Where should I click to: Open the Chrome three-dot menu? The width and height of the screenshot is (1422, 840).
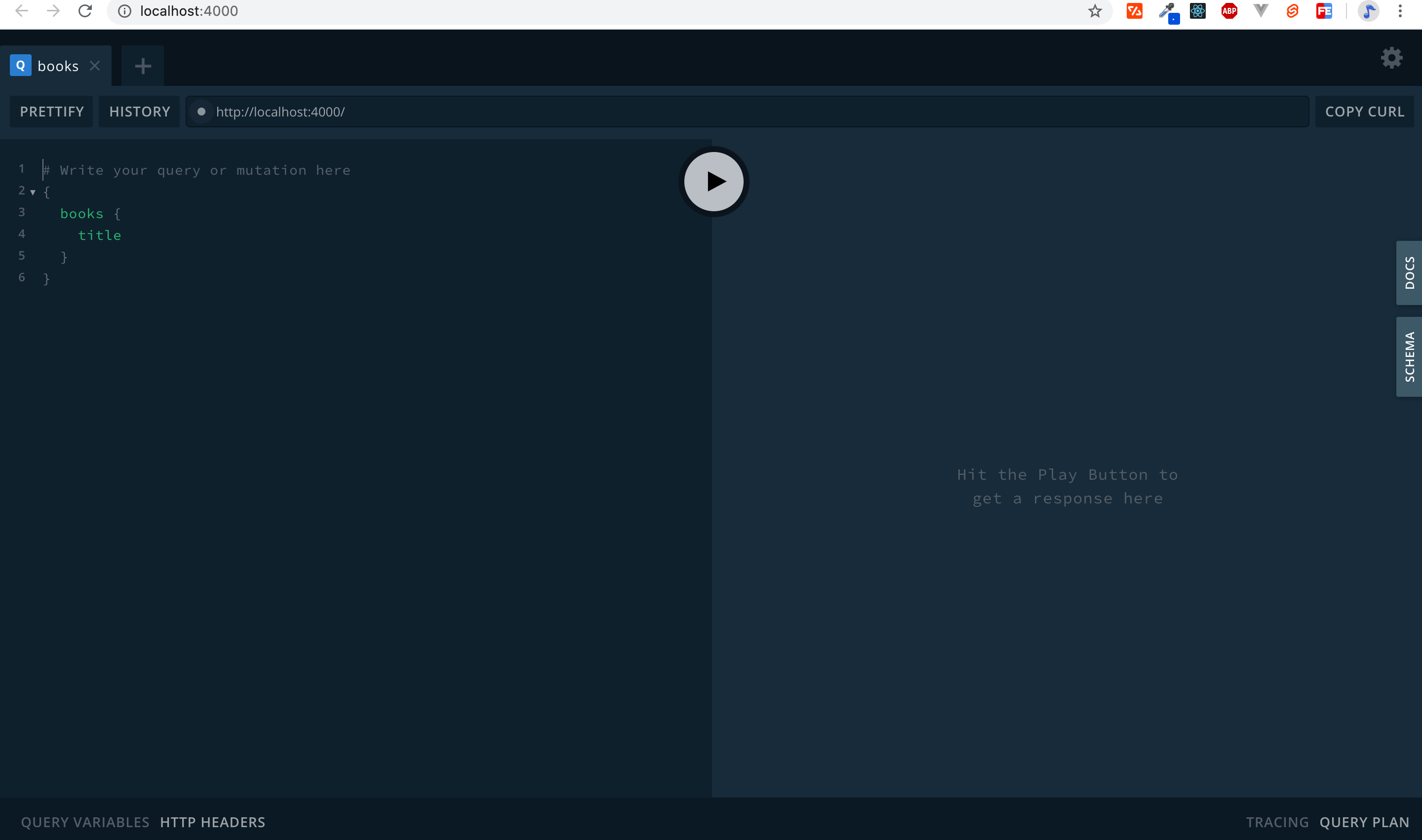(1400, 11)
